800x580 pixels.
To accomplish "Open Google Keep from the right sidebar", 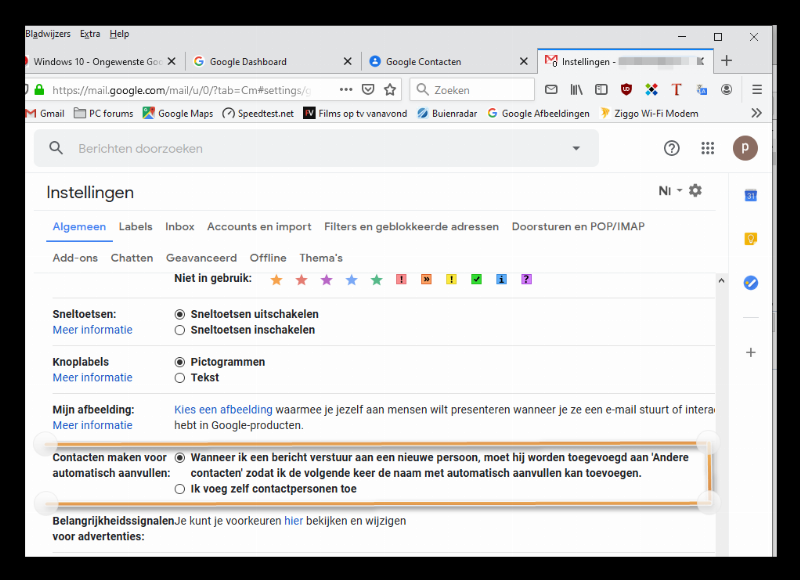I will tap(751, 239).
